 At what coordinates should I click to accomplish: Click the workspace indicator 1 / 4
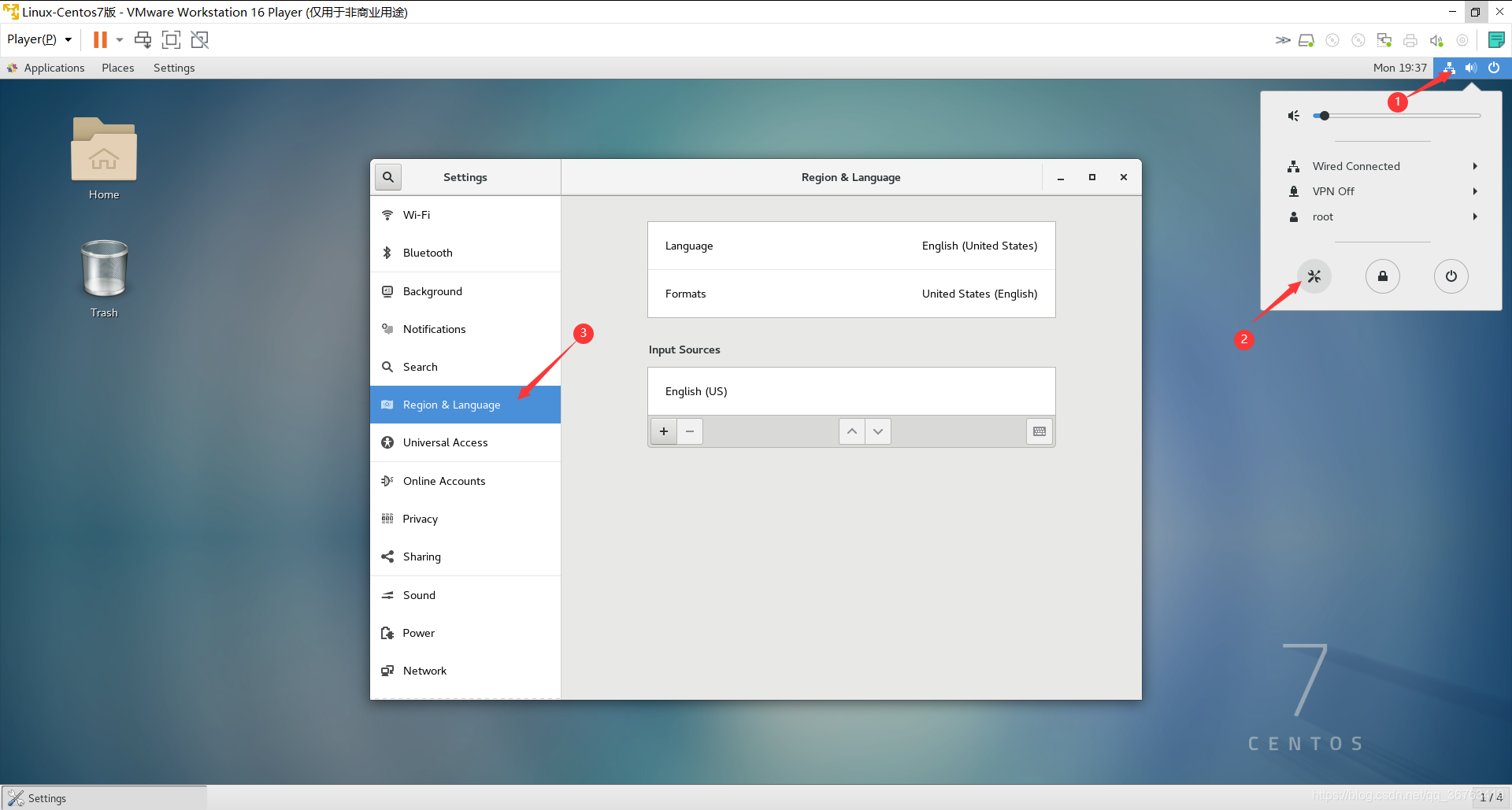pyautogui.click(x=1491, y=797)
